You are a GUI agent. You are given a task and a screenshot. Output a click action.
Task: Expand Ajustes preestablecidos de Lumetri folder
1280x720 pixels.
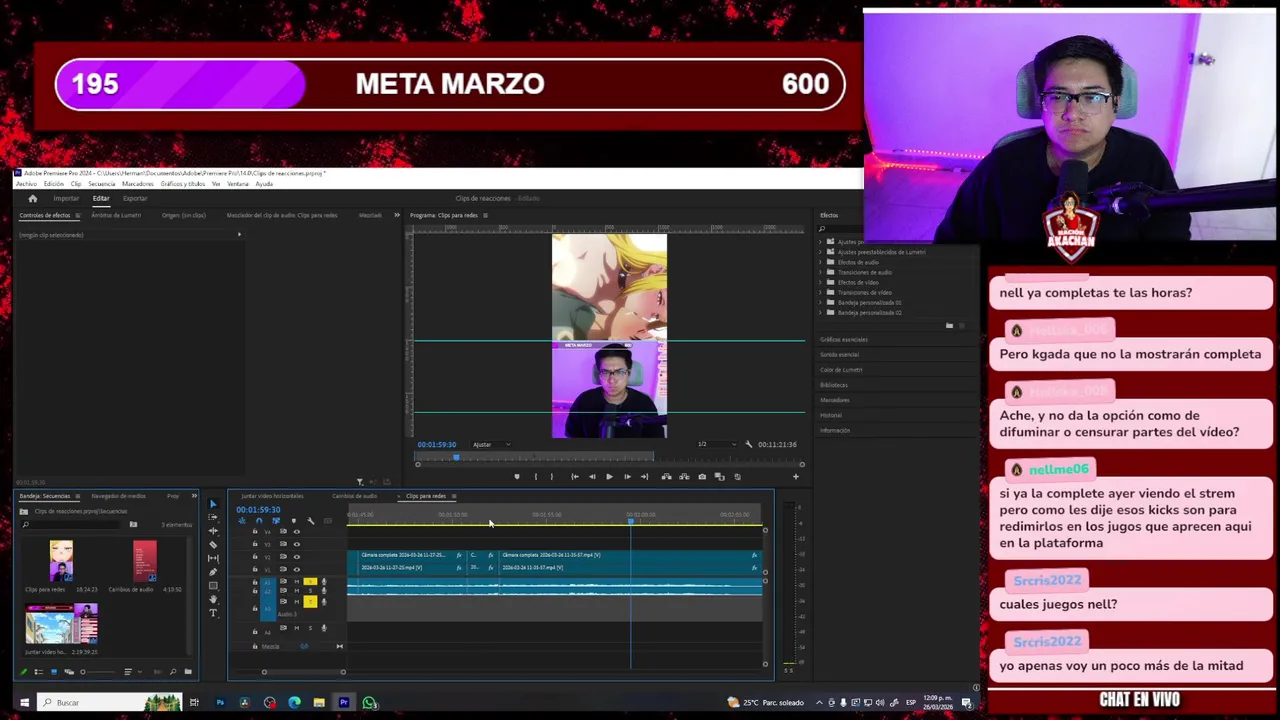(x=821, y=252)
